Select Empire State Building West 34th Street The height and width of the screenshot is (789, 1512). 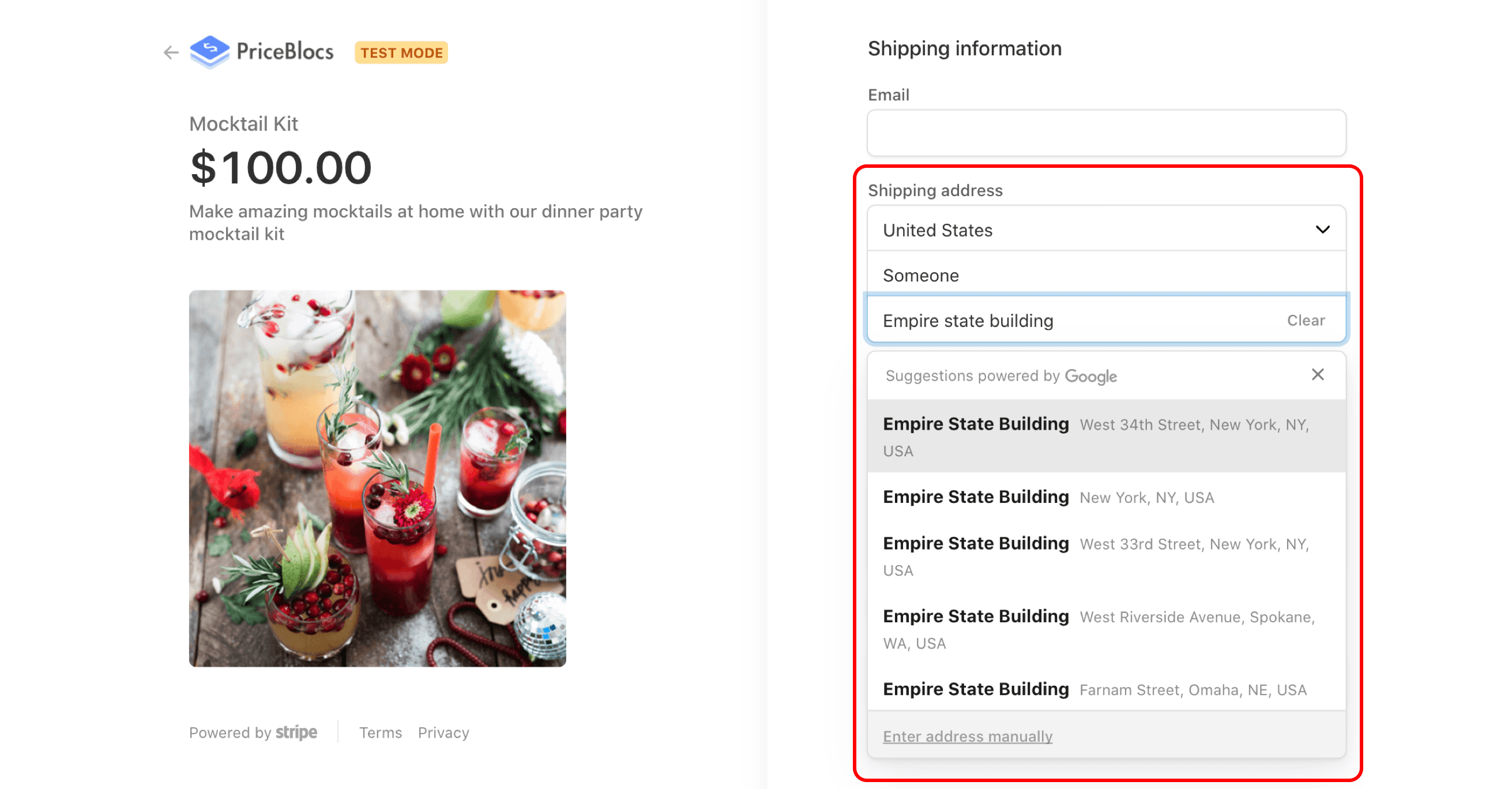click(1106, 436)
